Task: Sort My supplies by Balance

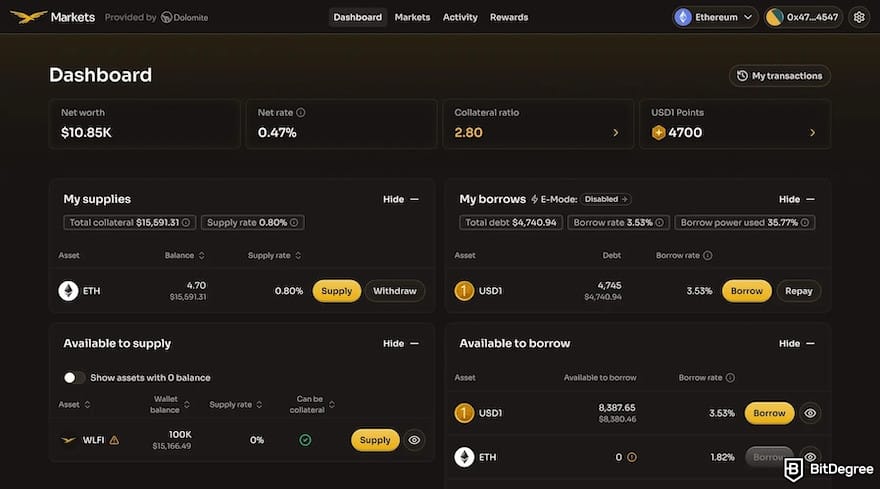Action: tap(185, 255)
